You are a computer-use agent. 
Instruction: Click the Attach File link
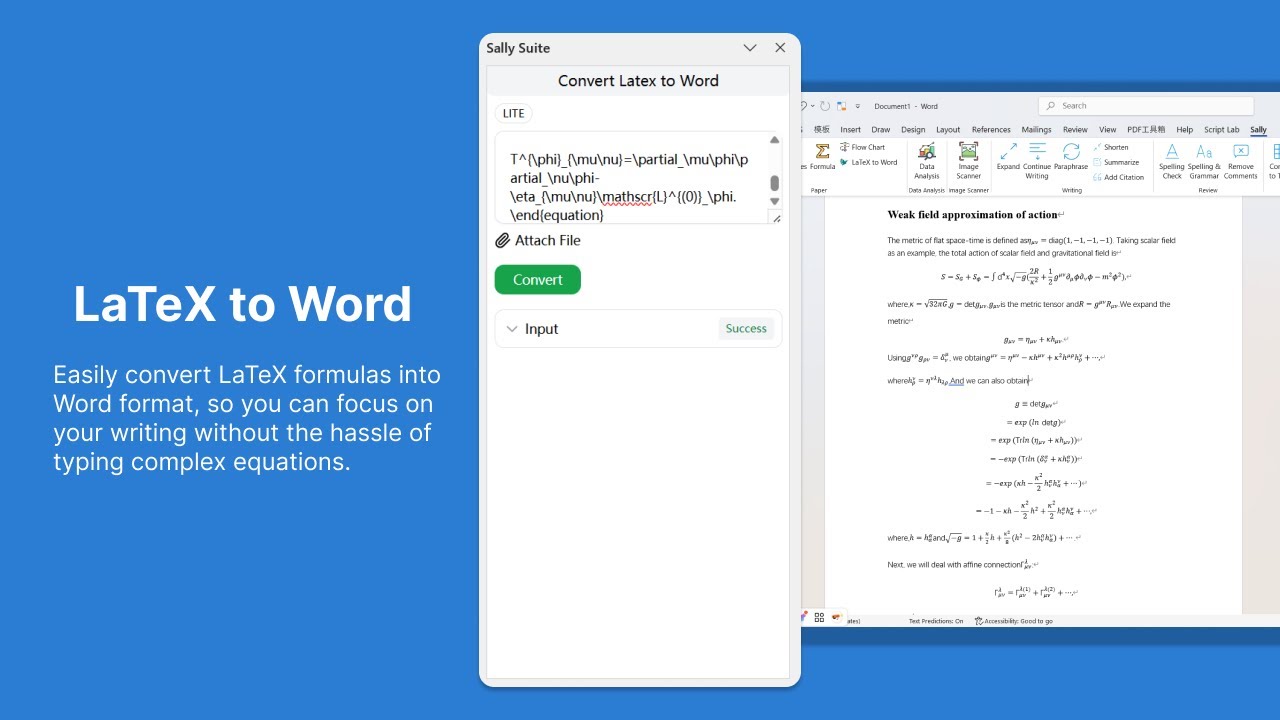coord(547,241)
